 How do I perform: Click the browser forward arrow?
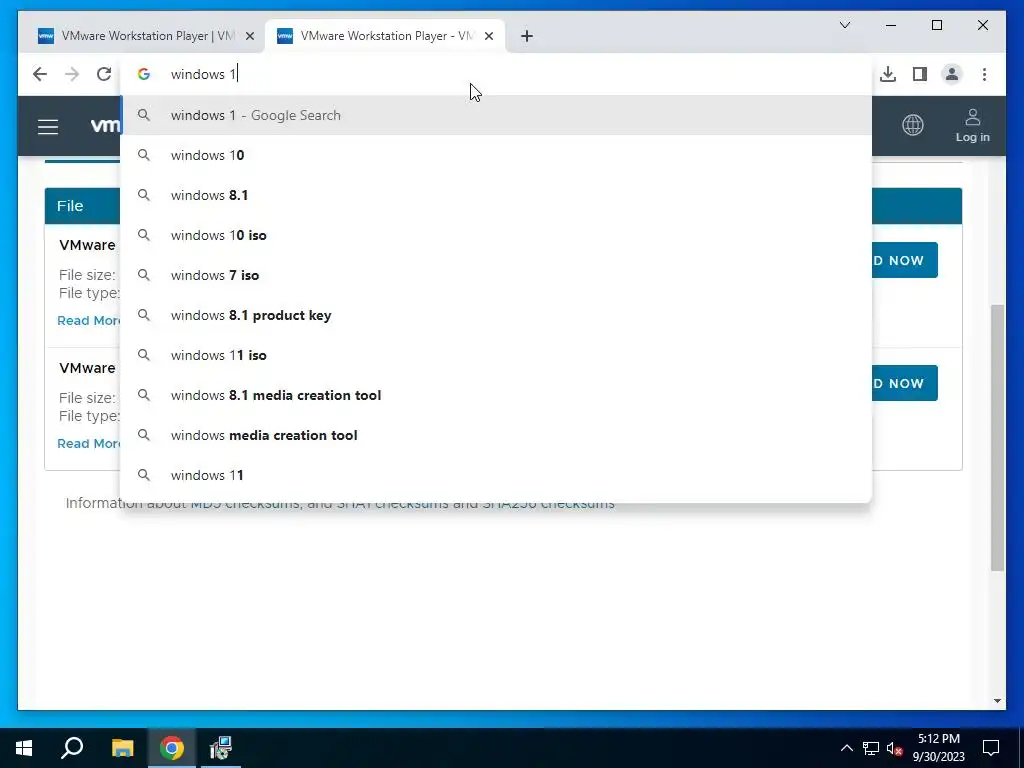[72, 74]
